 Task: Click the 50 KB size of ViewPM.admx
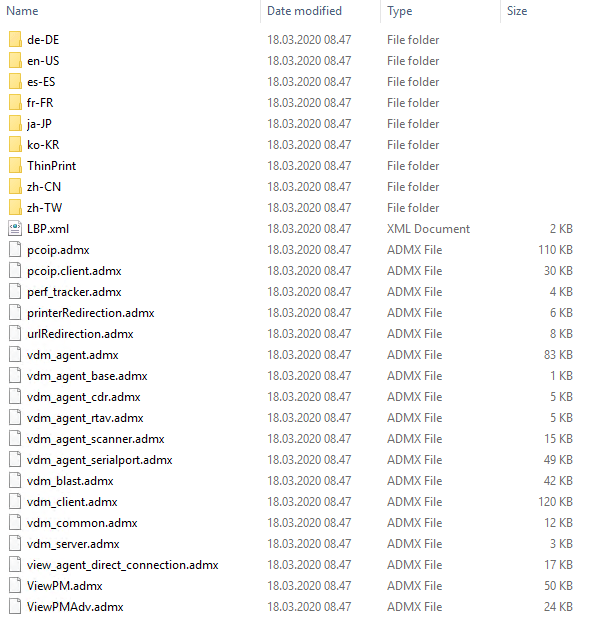[x=558, y=586]
